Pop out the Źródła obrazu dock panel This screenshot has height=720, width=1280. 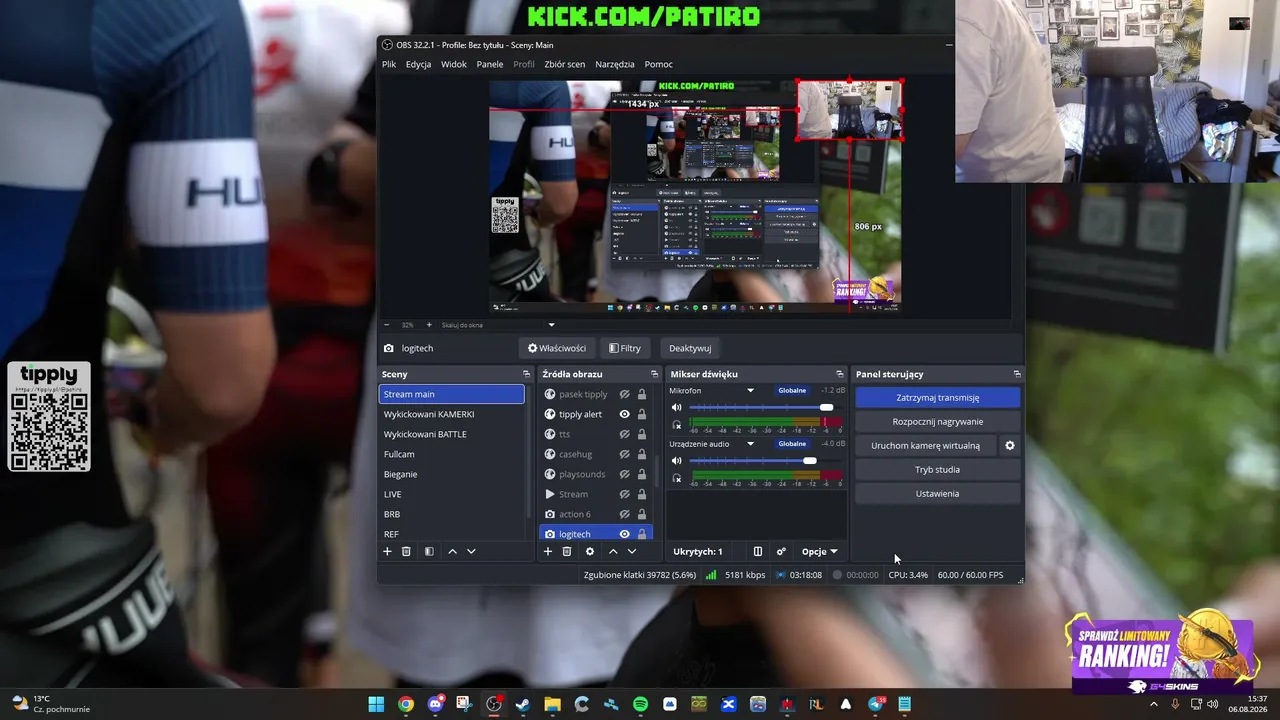(x=653, y=374)
